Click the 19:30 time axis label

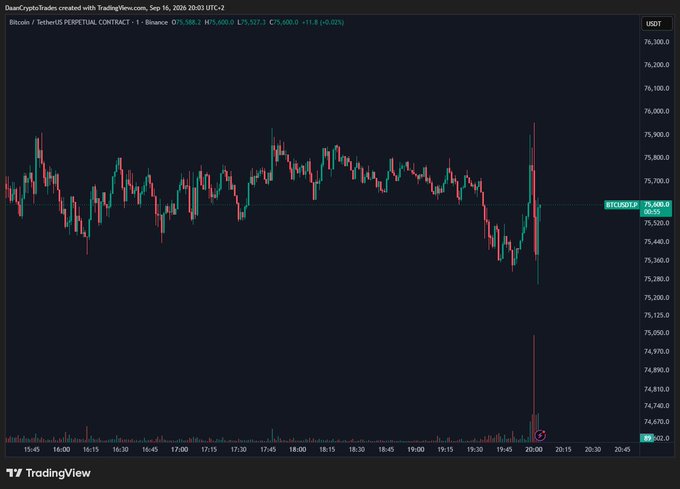pos(474,450)
